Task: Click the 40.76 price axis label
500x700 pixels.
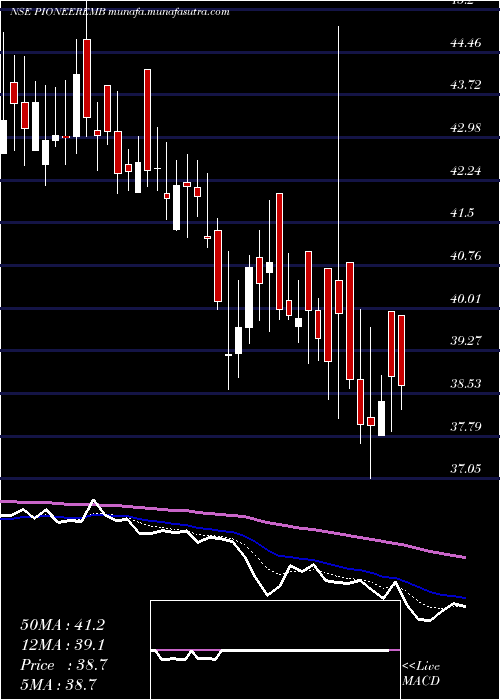Action: (466, 256)
